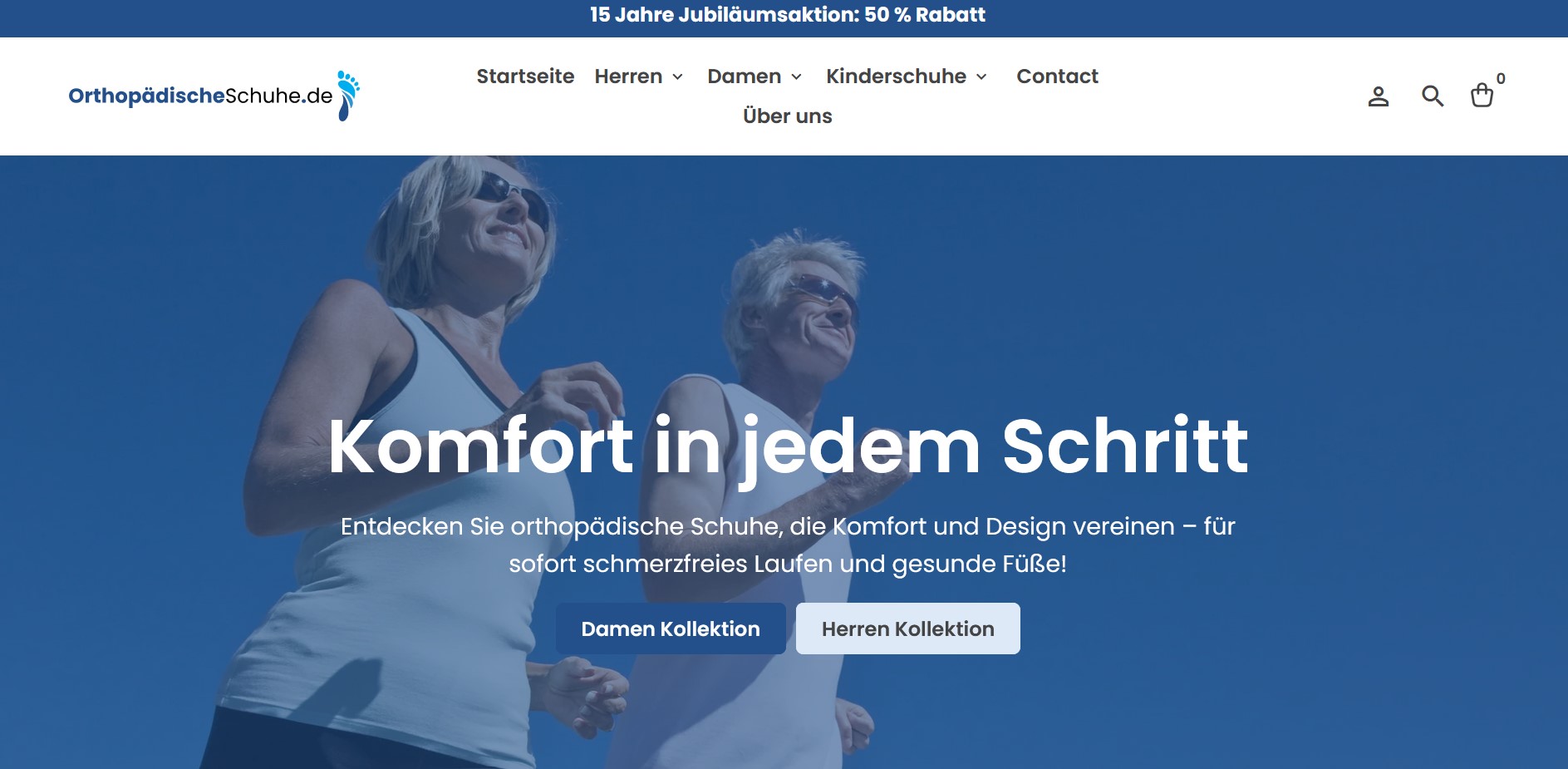
Task: Select the Kinderschuhe menu label
Action: [x=896, y=76]
